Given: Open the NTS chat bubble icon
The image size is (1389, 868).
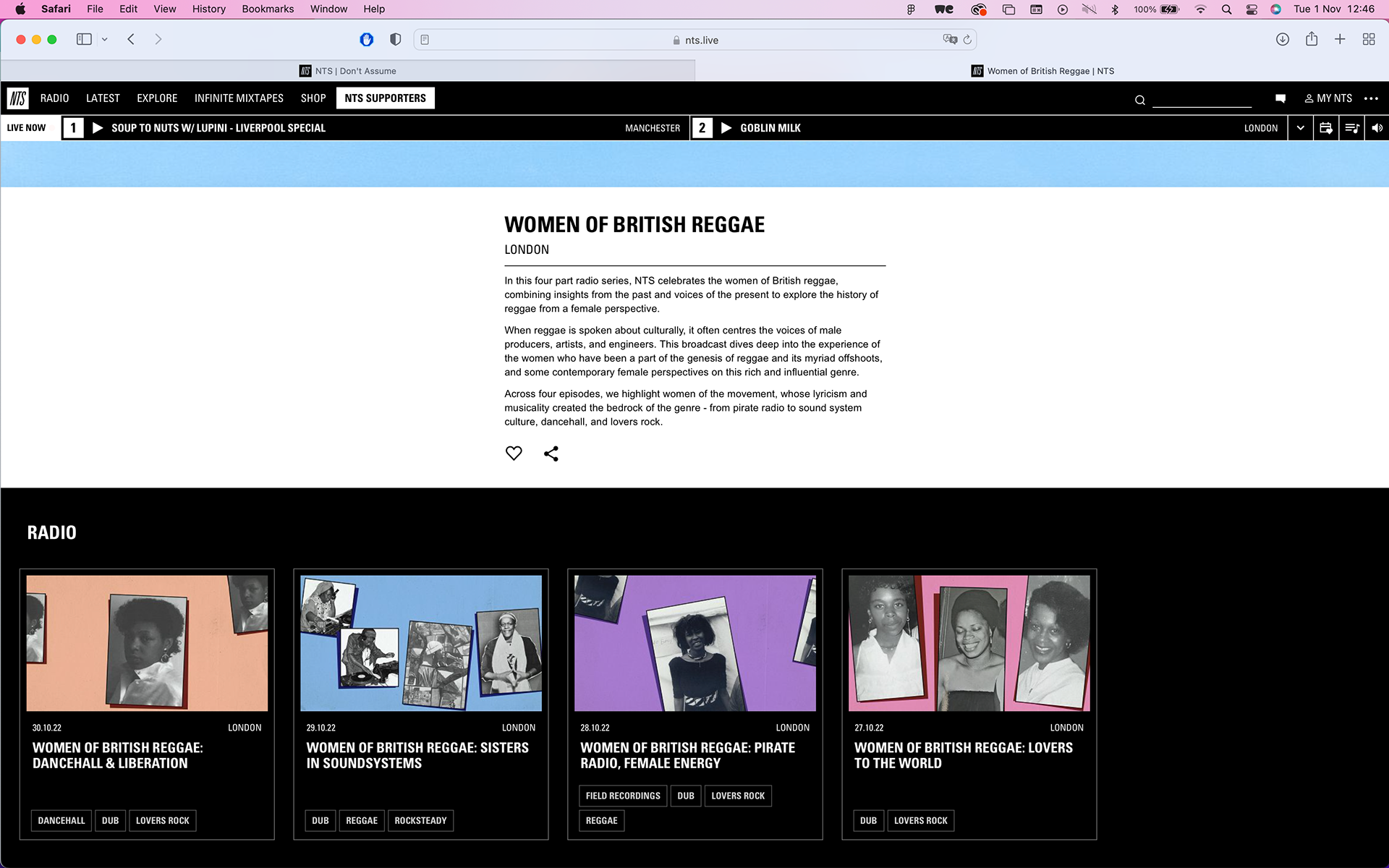Looking at the screenshot, I should click(x=1280, y=98).
